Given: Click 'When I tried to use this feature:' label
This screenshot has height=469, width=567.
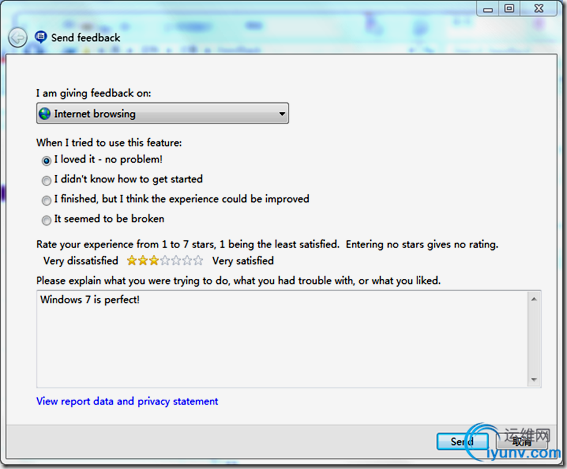Looking at the screenshot, I should pos(109,143).
